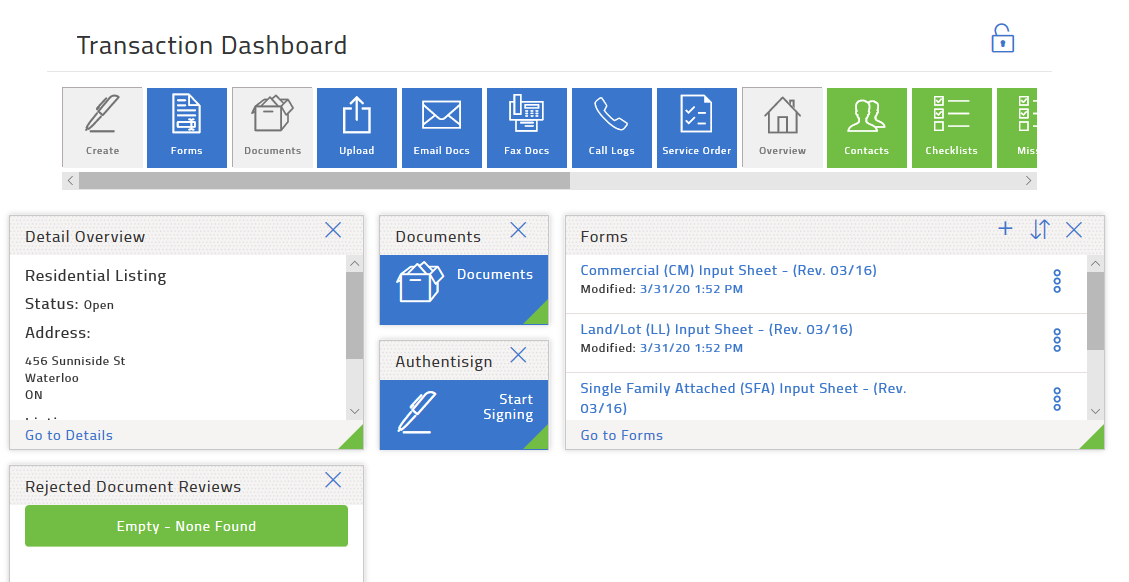Click the Go to Details link
The height and width of the screenshot is (582, 1129).
pyautogui.click(x=68, y=435)
